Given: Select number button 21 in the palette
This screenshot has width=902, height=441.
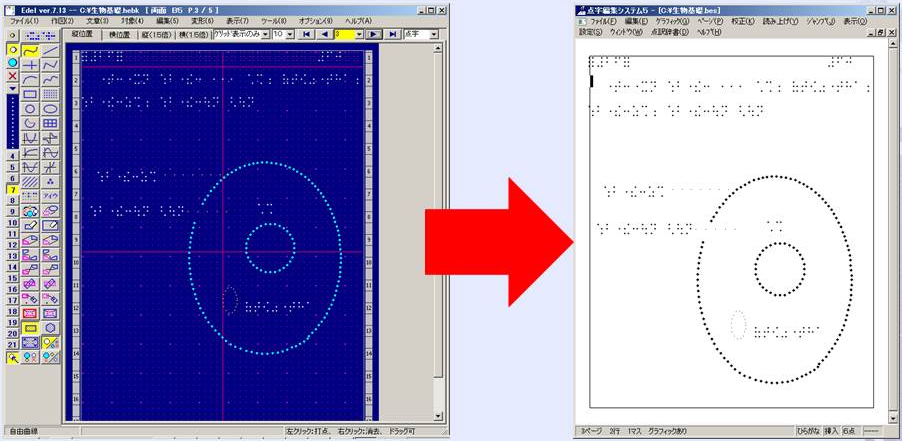Looking at the screenshot, I should [x=13, y=344].
